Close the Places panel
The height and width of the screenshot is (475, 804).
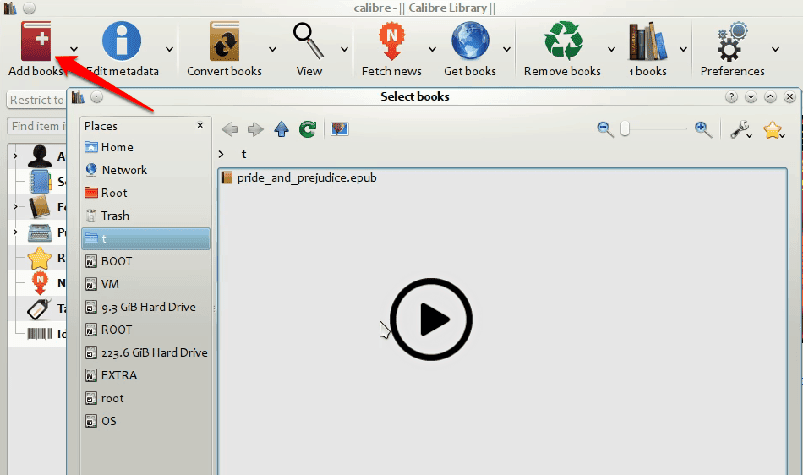(x=200, y=125)
